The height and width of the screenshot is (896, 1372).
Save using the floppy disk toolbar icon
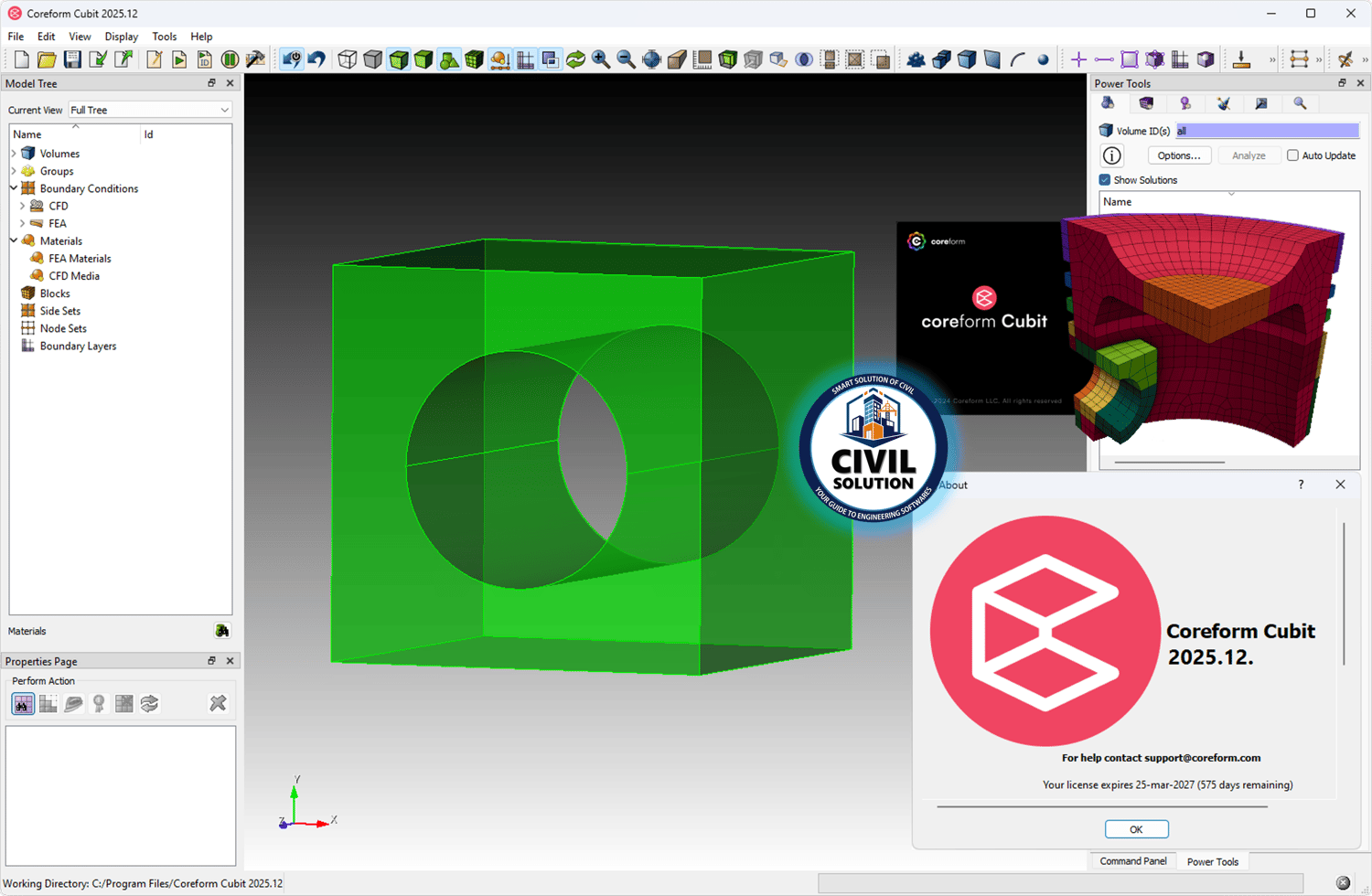pos(72,60)
